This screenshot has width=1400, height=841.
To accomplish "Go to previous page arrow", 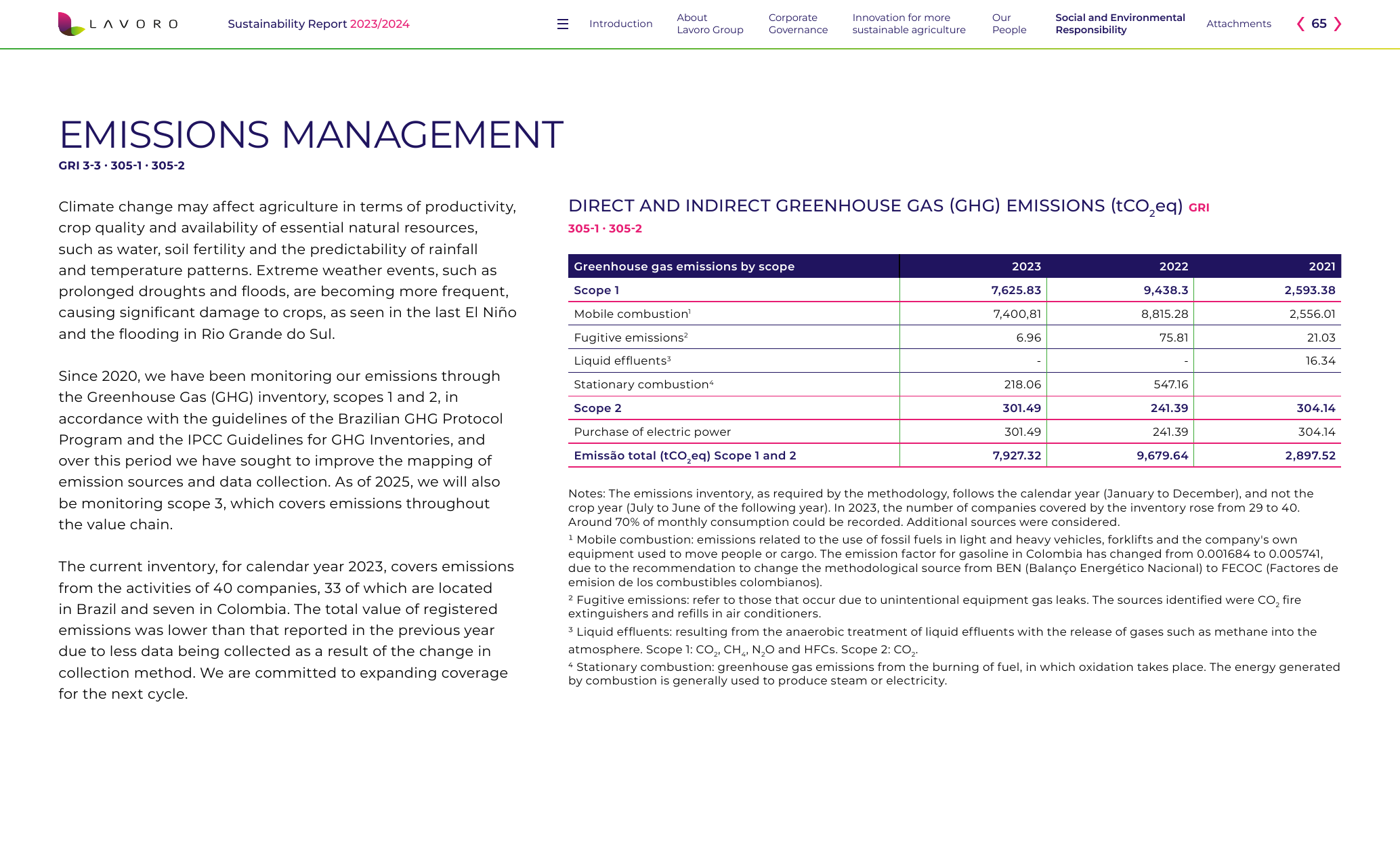I will click(1300, 24).
